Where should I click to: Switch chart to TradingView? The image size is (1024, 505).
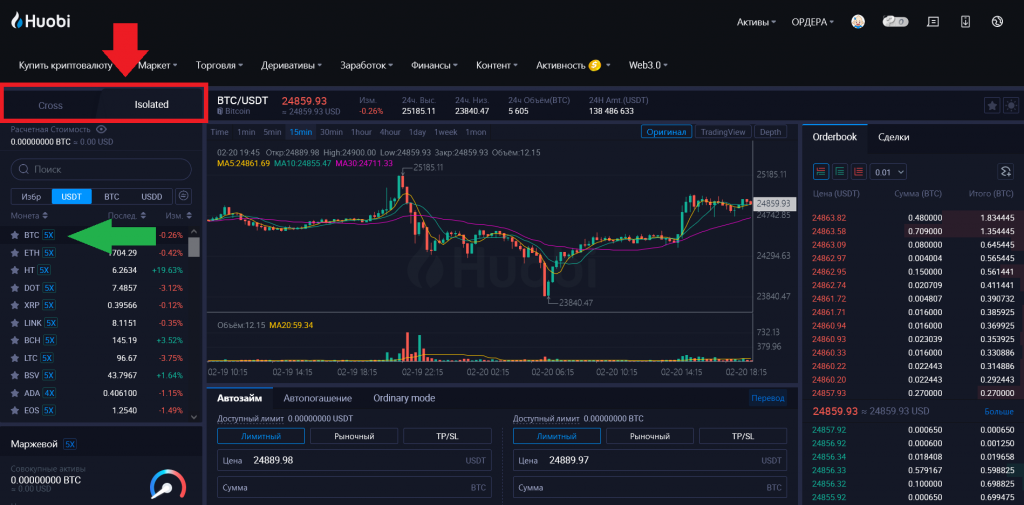click(723, 132)
